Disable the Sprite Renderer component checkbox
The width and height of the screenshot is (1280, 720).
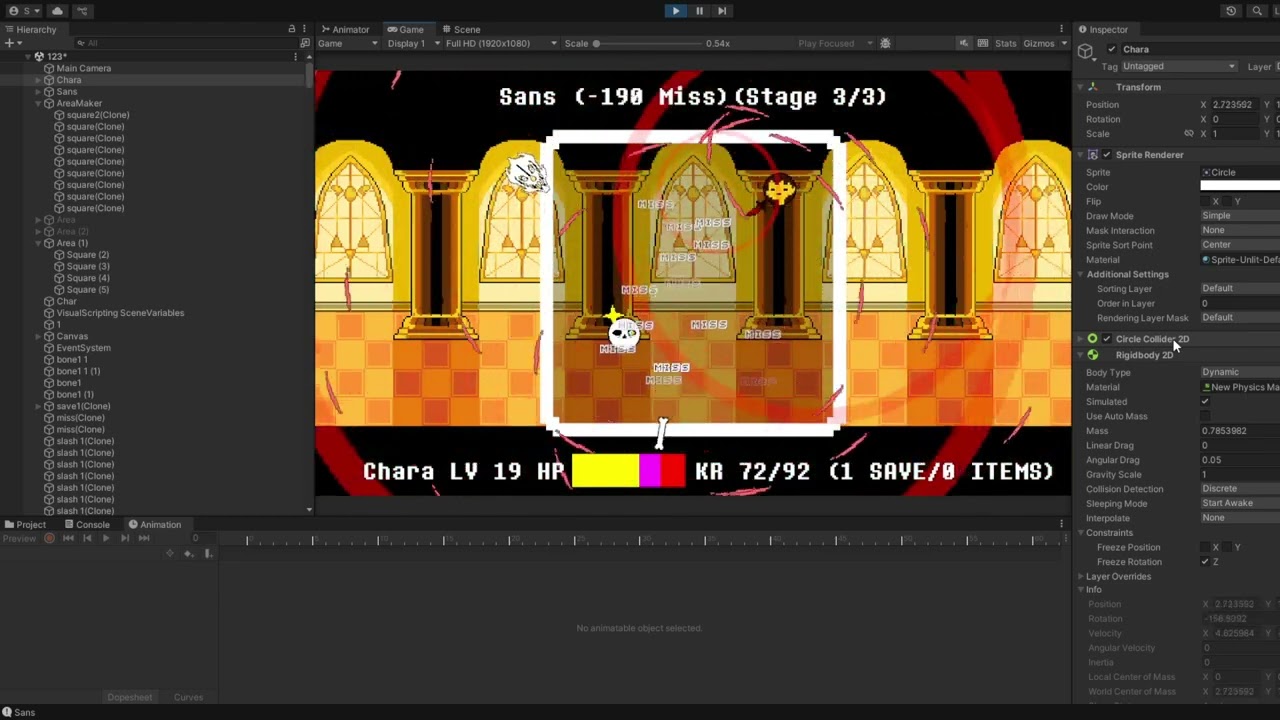click(1106, 155)
